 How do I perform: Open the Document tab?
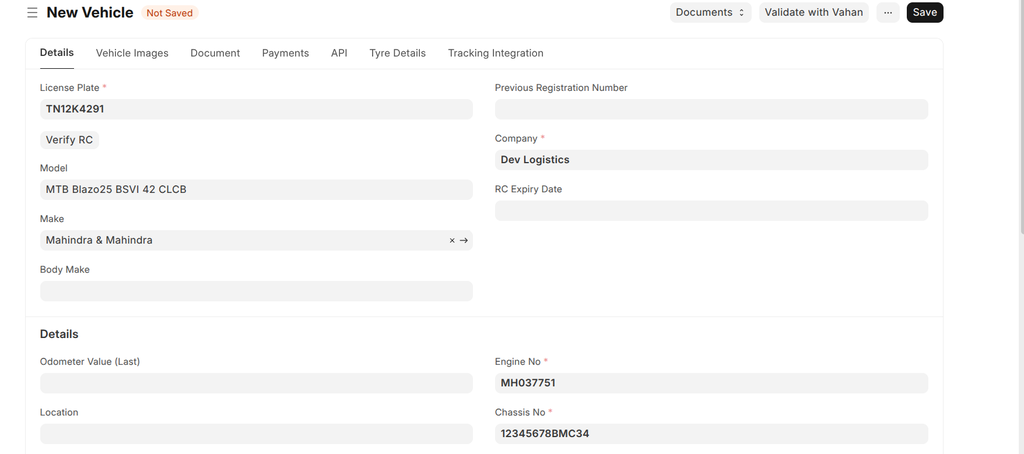point(215,53)
